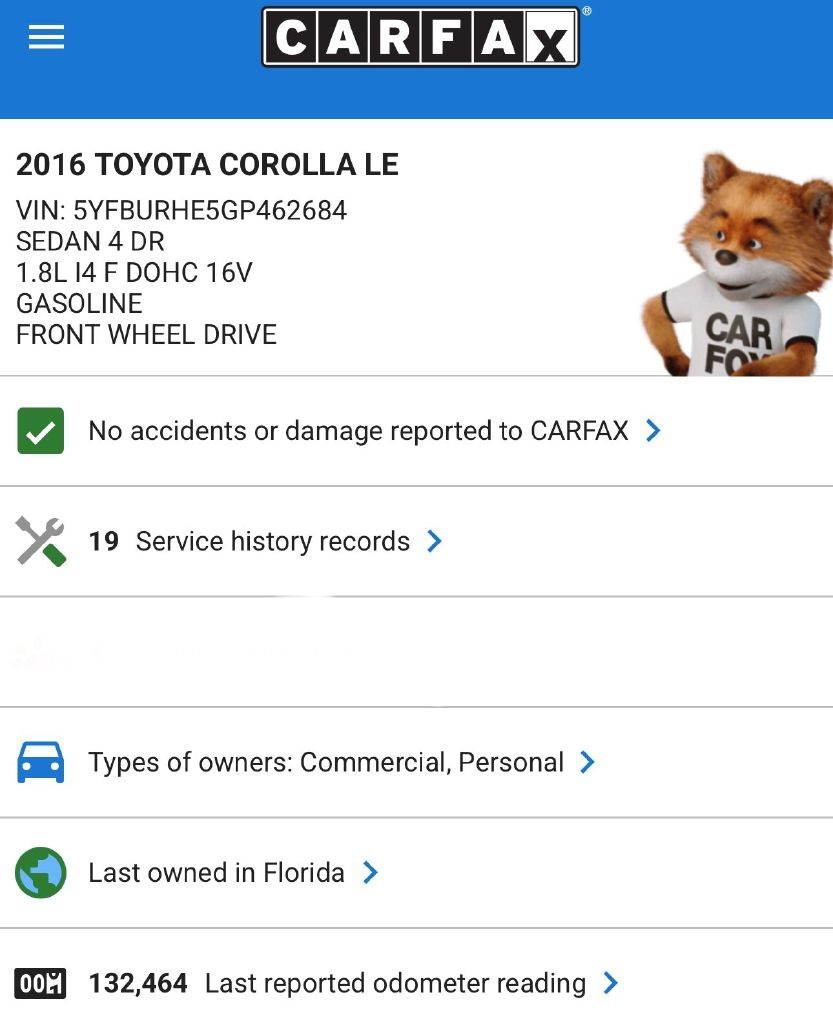833x1024 pixels.
Task: Open No accidents or damage reported link
Action: [358, 431]
